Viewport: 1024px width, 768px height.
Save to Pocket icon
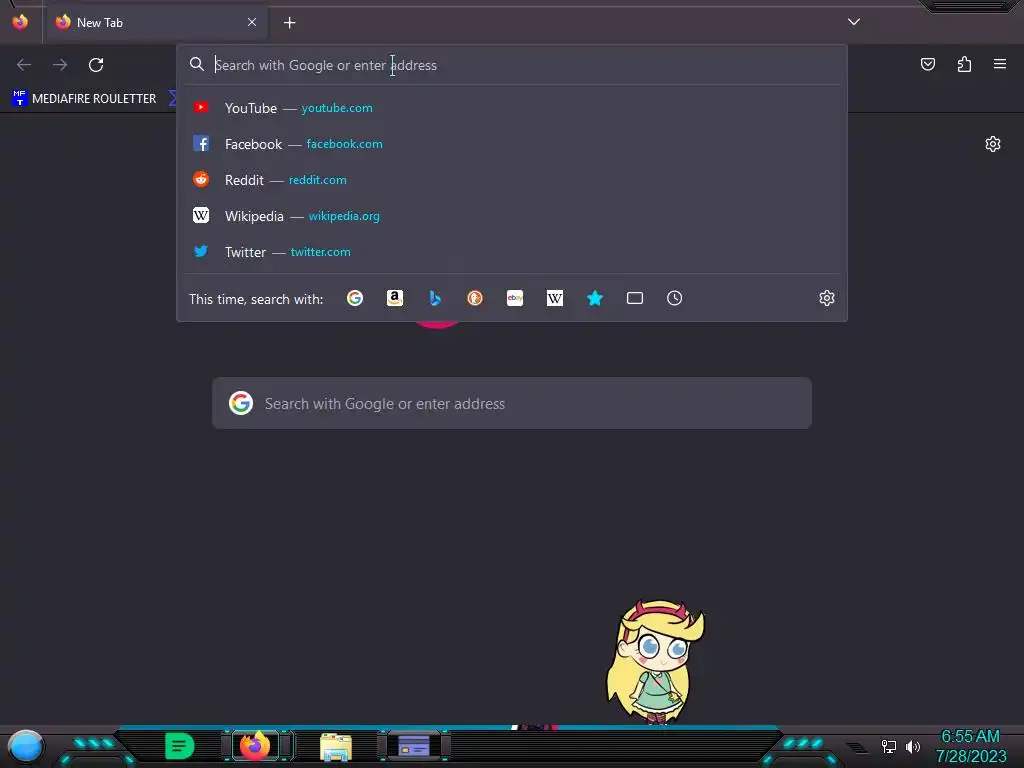(927, 64)
